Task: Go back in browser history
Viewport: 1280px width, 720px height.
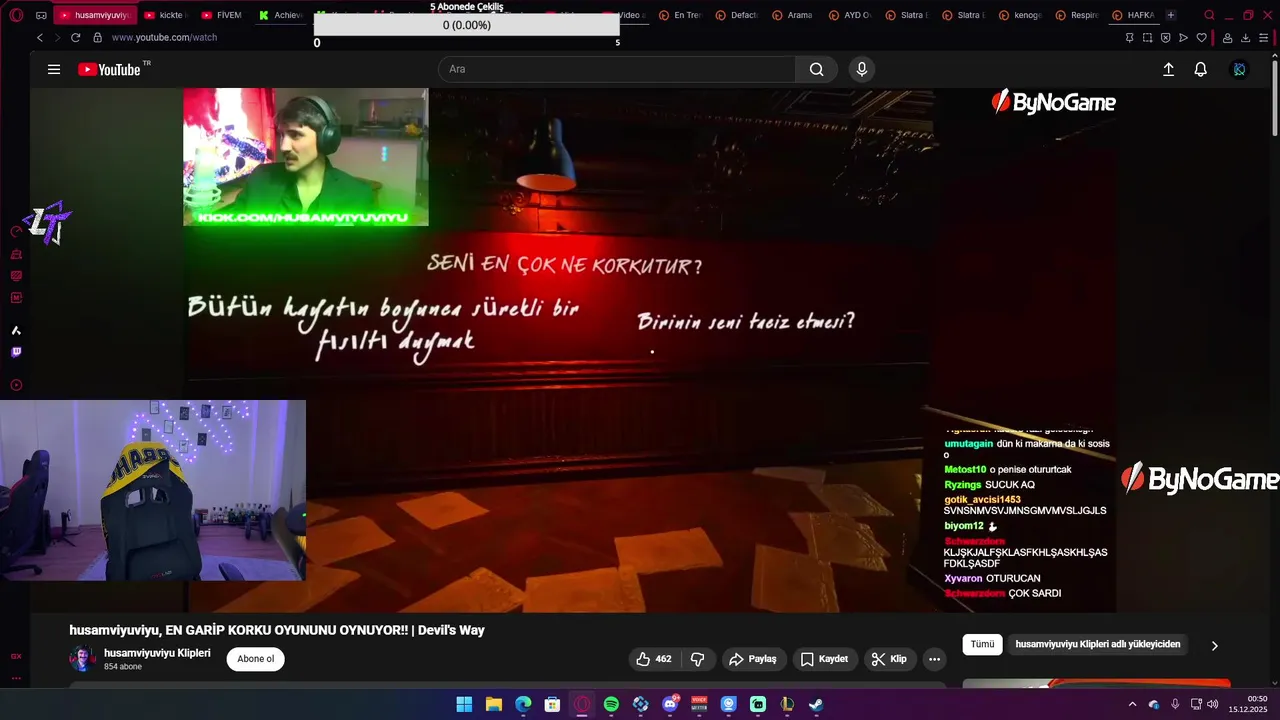Action: click(40, 37)
